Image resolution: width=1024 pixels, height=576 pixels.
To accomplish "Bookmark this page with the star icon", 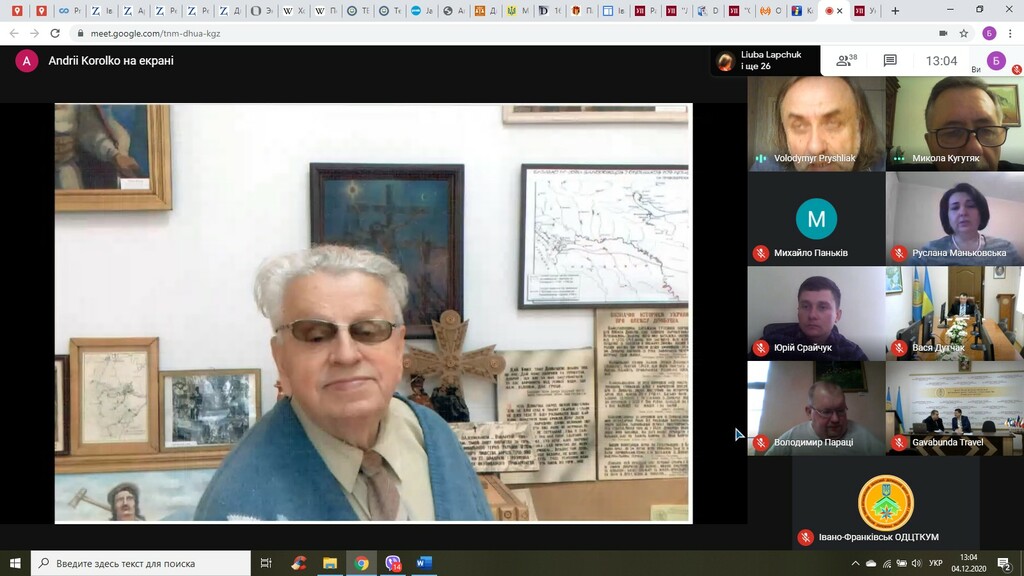I will [964, 33].
